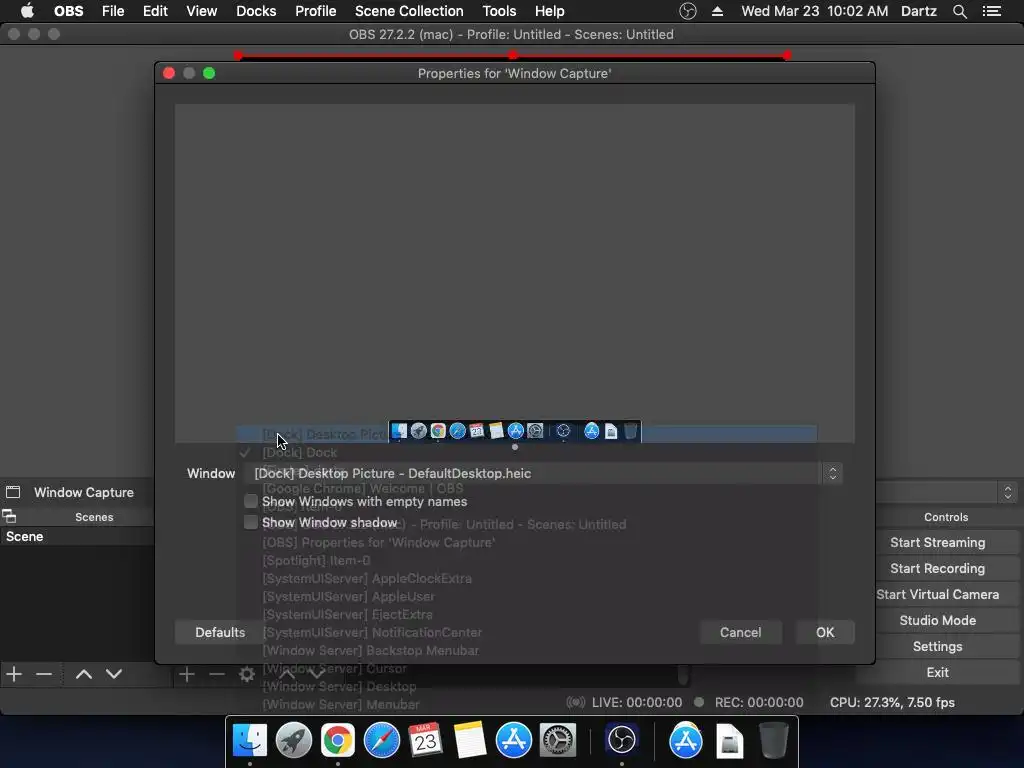
Task: Click the Controls panel header
Action: click(946, 517)
